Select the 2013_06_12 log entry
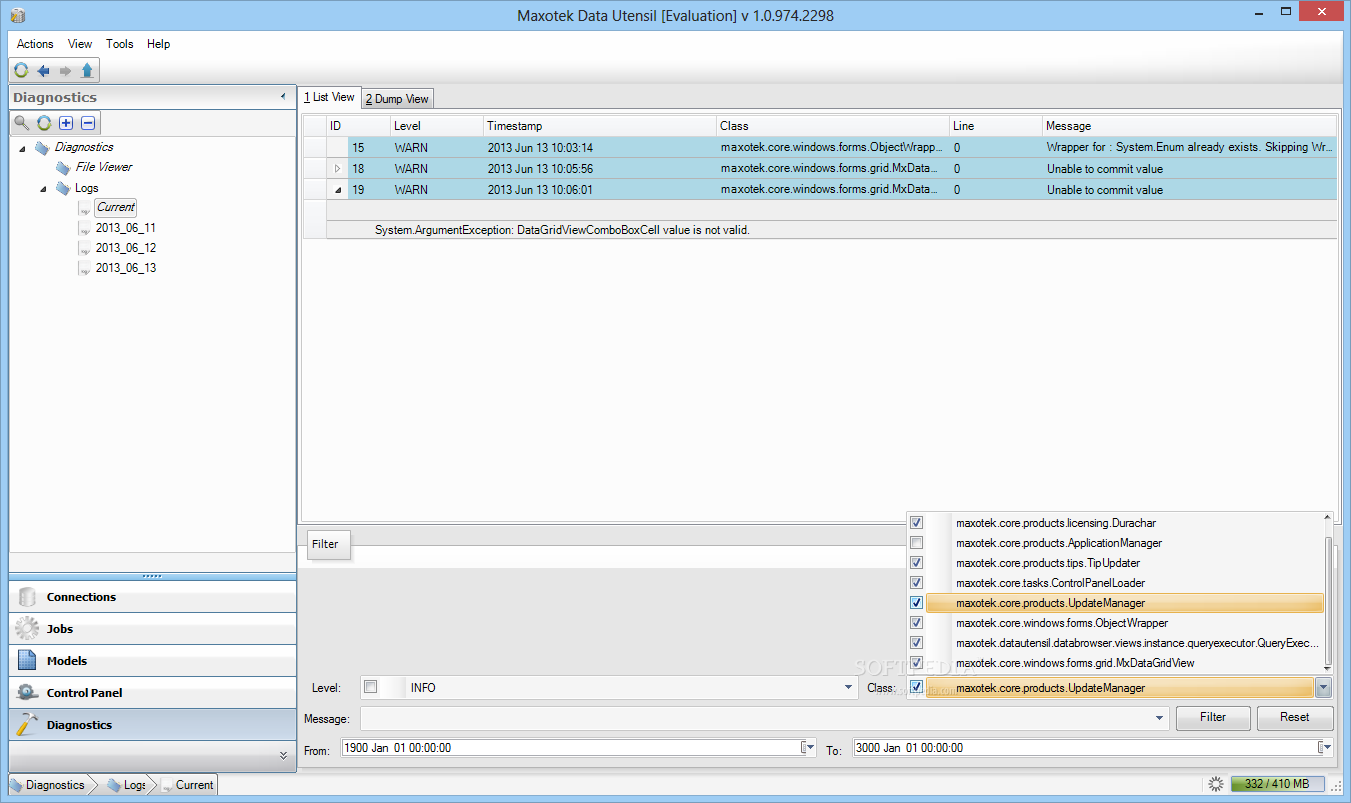Screen dimensions: 1351x803 [126, 248]
